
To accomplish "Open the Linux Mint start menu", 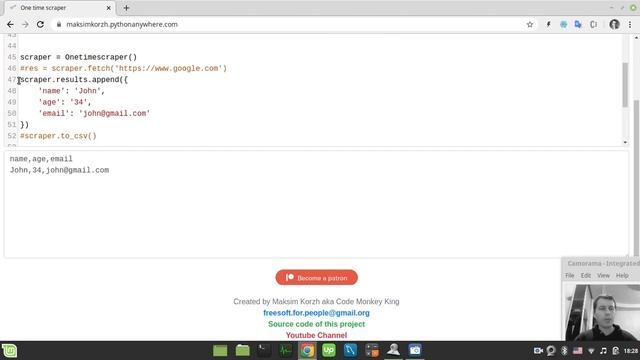I will [x=9, y=351].
